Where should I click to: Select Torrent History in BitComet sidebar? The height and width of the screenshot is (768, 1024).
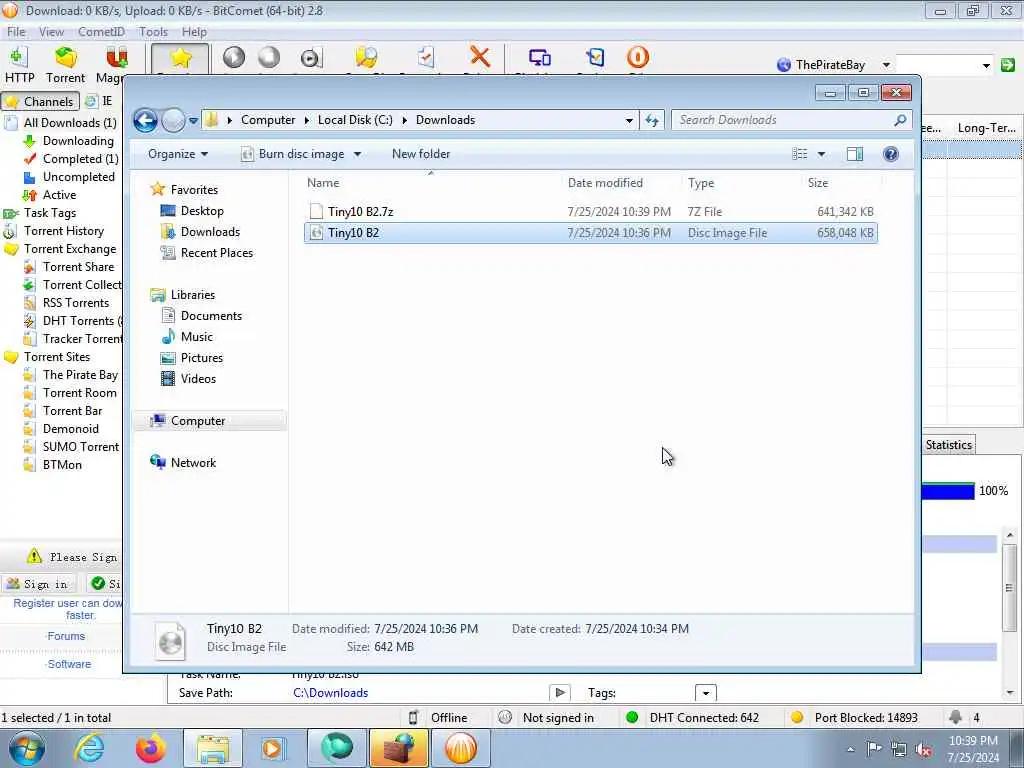[63, 231]
